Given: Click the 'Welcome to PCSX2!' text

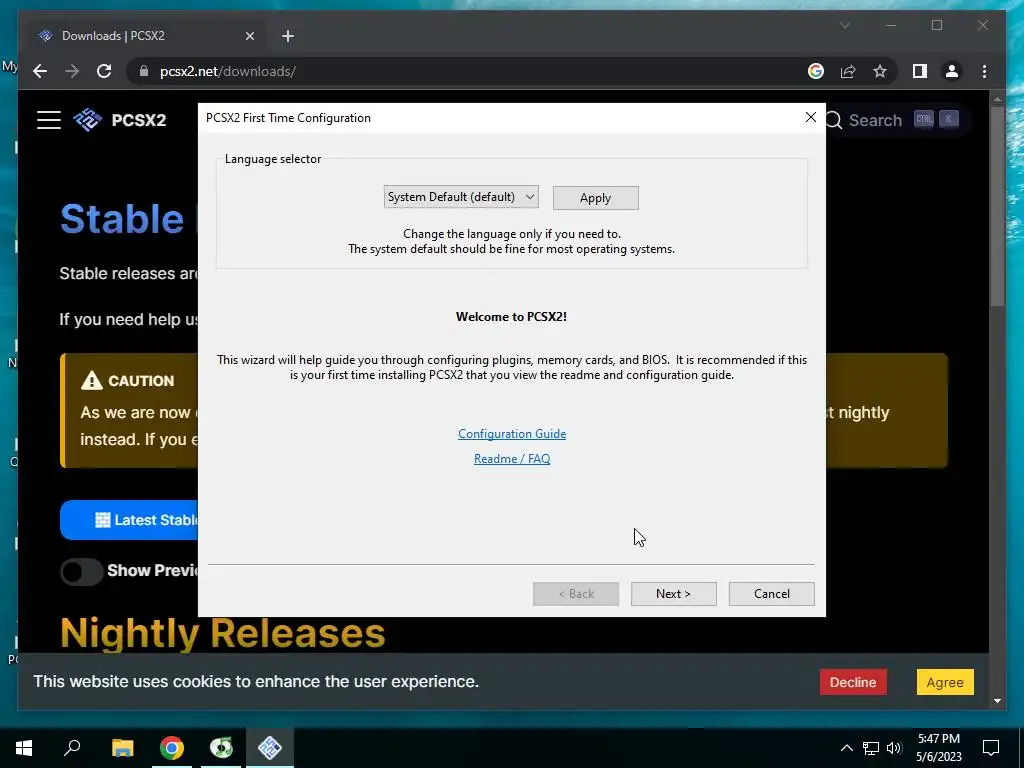Looking at the screenshot, I should pos(511,317).
